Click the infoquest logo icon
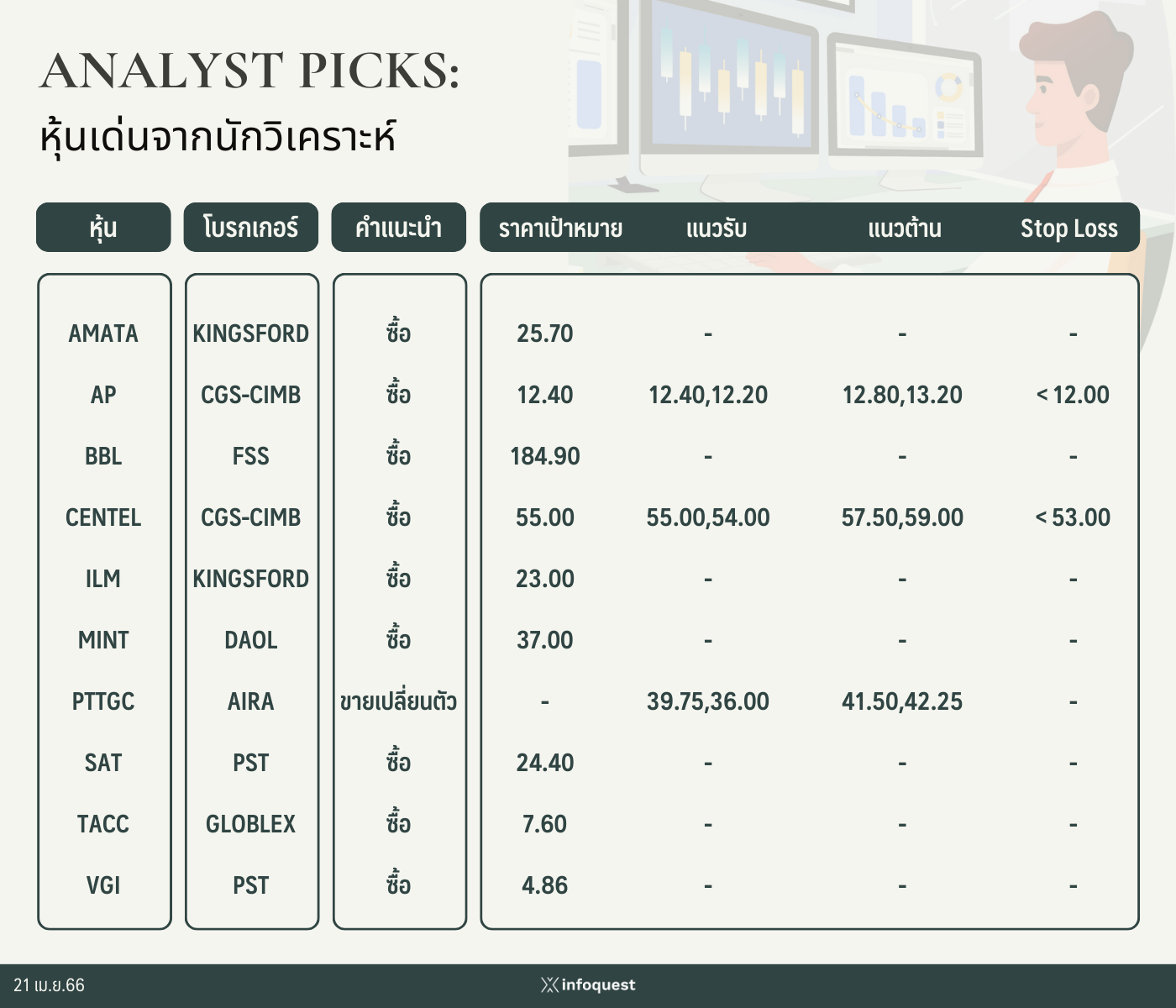This screenshot has width=1176, height=1008. 549,984
